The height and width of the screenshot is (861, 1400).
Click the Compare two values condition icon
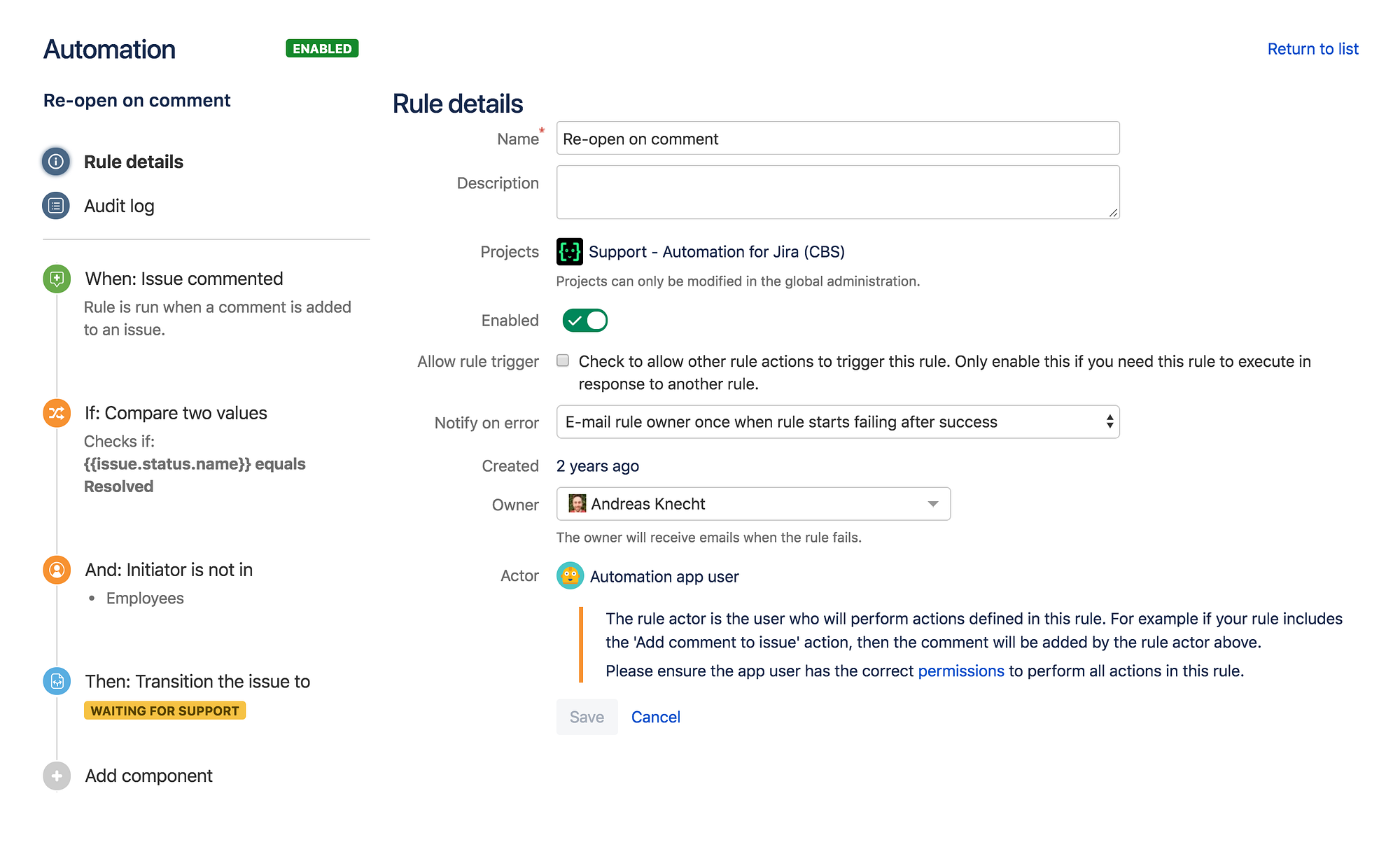(x=57, y=413)
